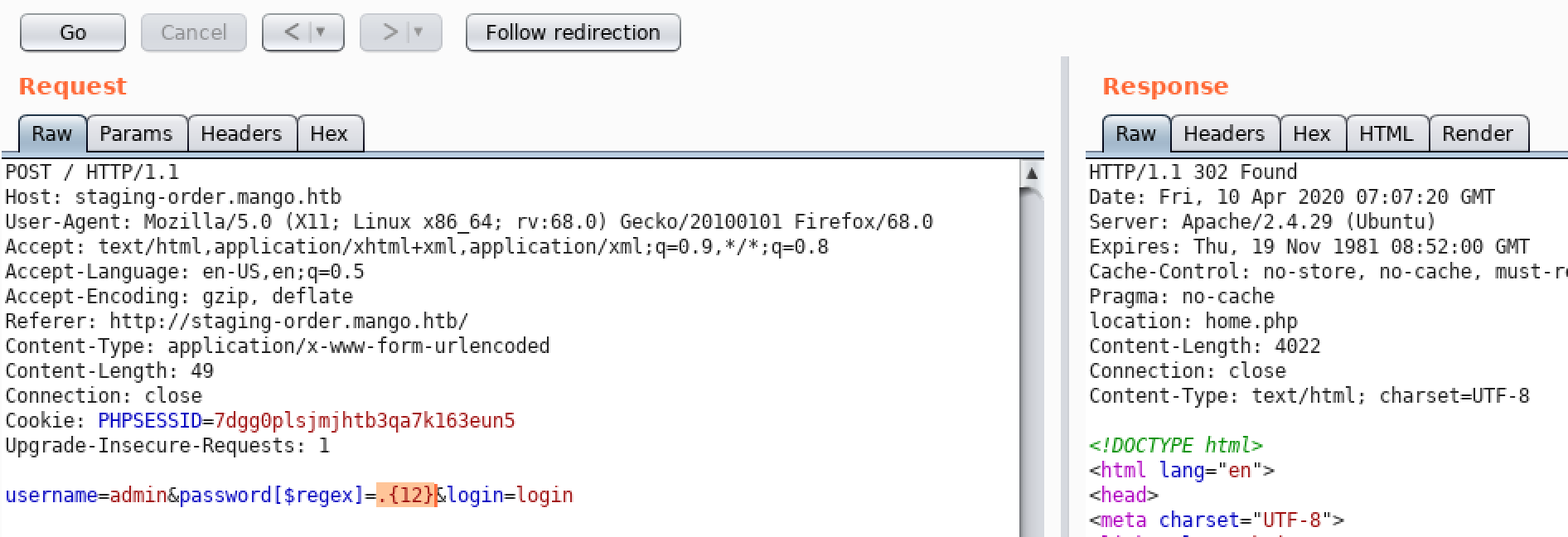Viewport: 1568px width, 537px height.
Task: Go back to previous request in history
Action: [291, 32]
